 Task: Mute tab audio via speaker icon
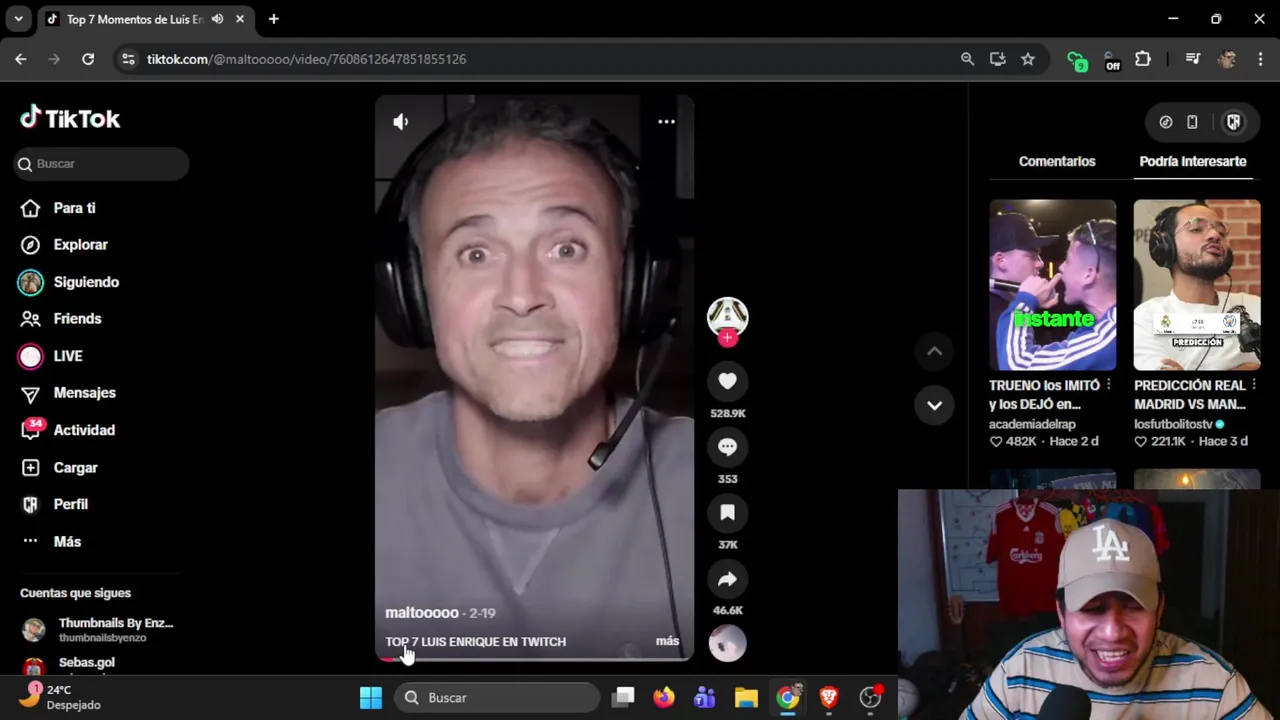tap(217, 19)
